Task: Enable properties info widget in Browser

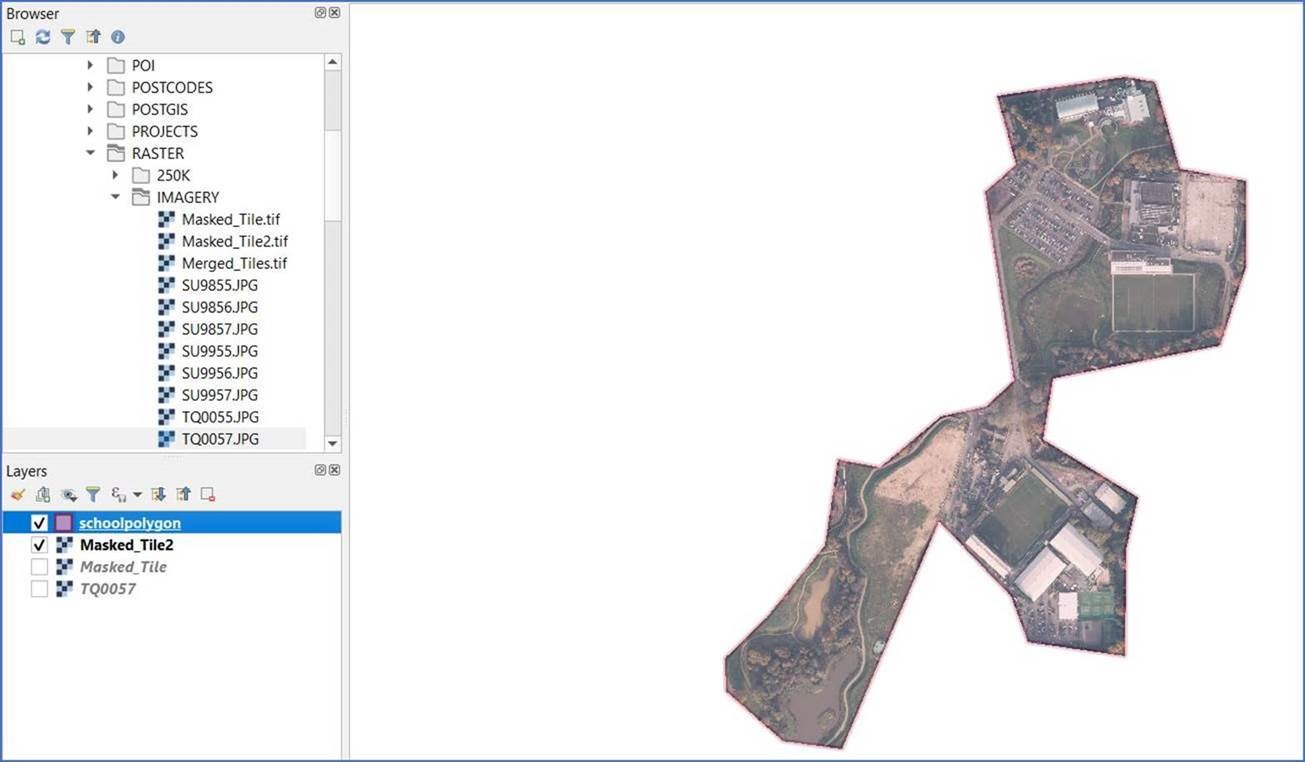Action: tap(118, 37)
